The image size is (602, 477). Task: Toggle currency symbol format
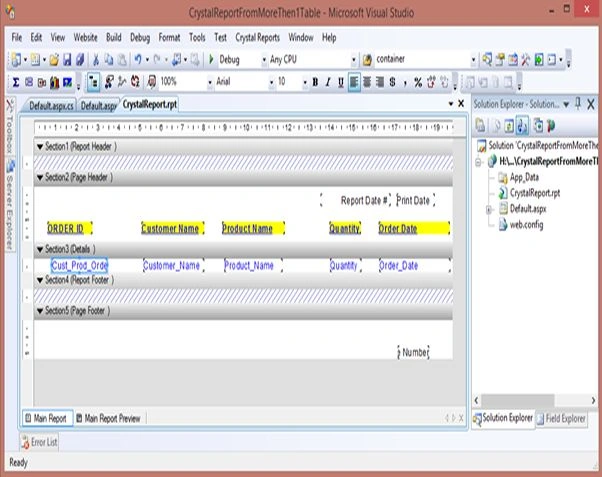(392, 82)
